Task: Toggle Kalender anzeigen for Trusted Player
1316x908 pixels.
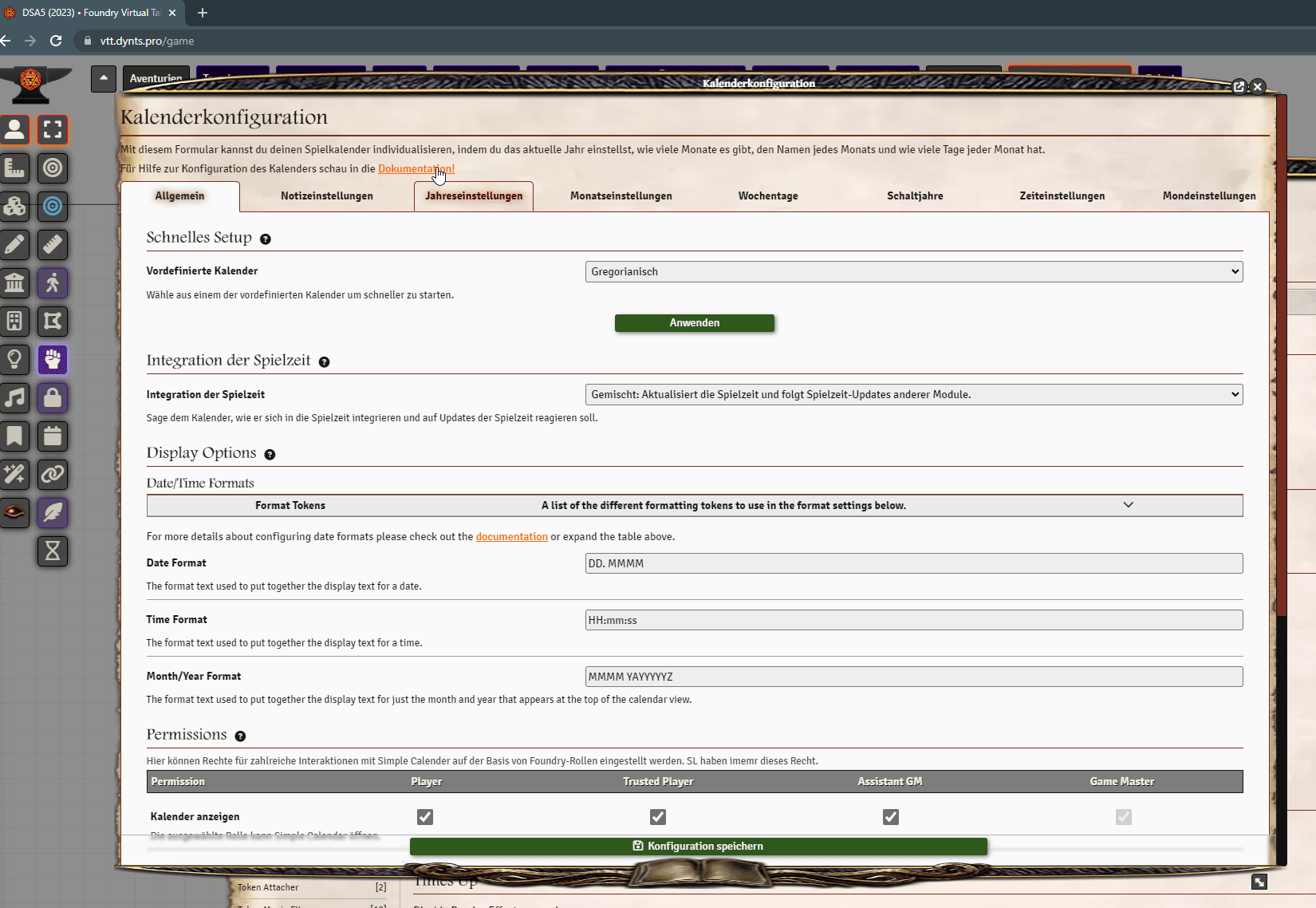Action: point(658,817)
